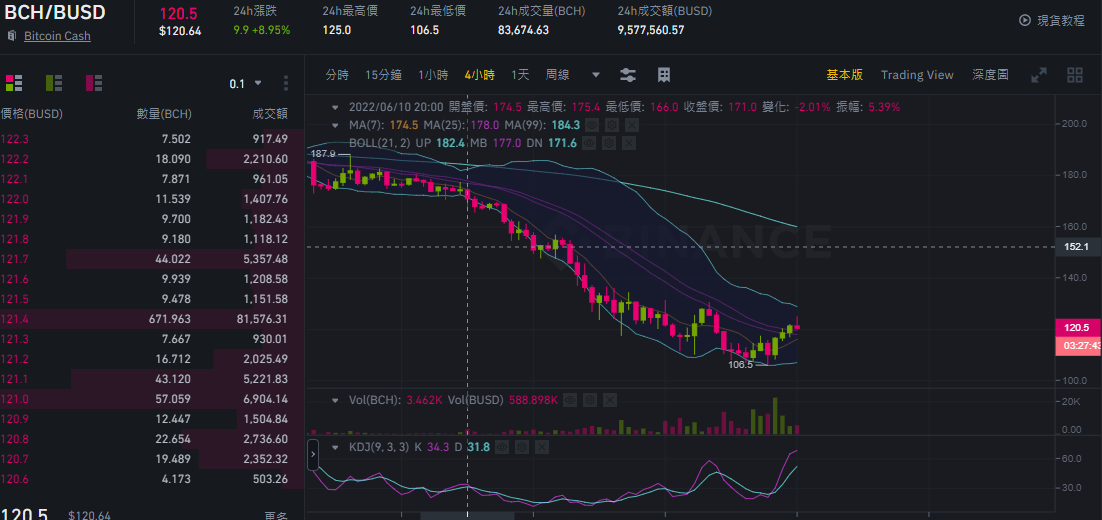This screenshot has width=1102, height=520.
Task: Remove the Vol indicator with X
Action: click(x=609, y=400)
